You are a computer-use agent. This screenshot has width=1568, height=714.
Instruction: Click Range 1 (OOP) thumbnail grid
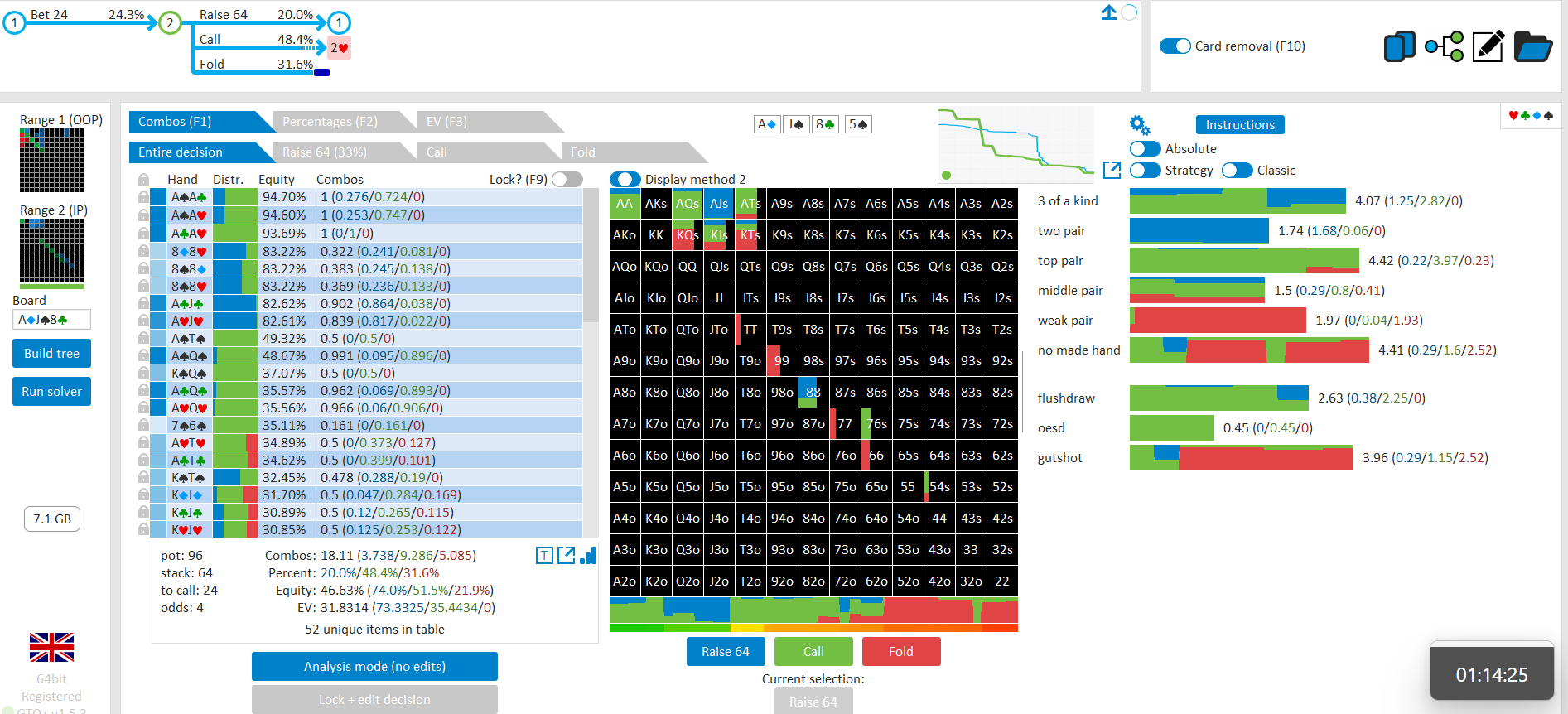click(51, 161)
